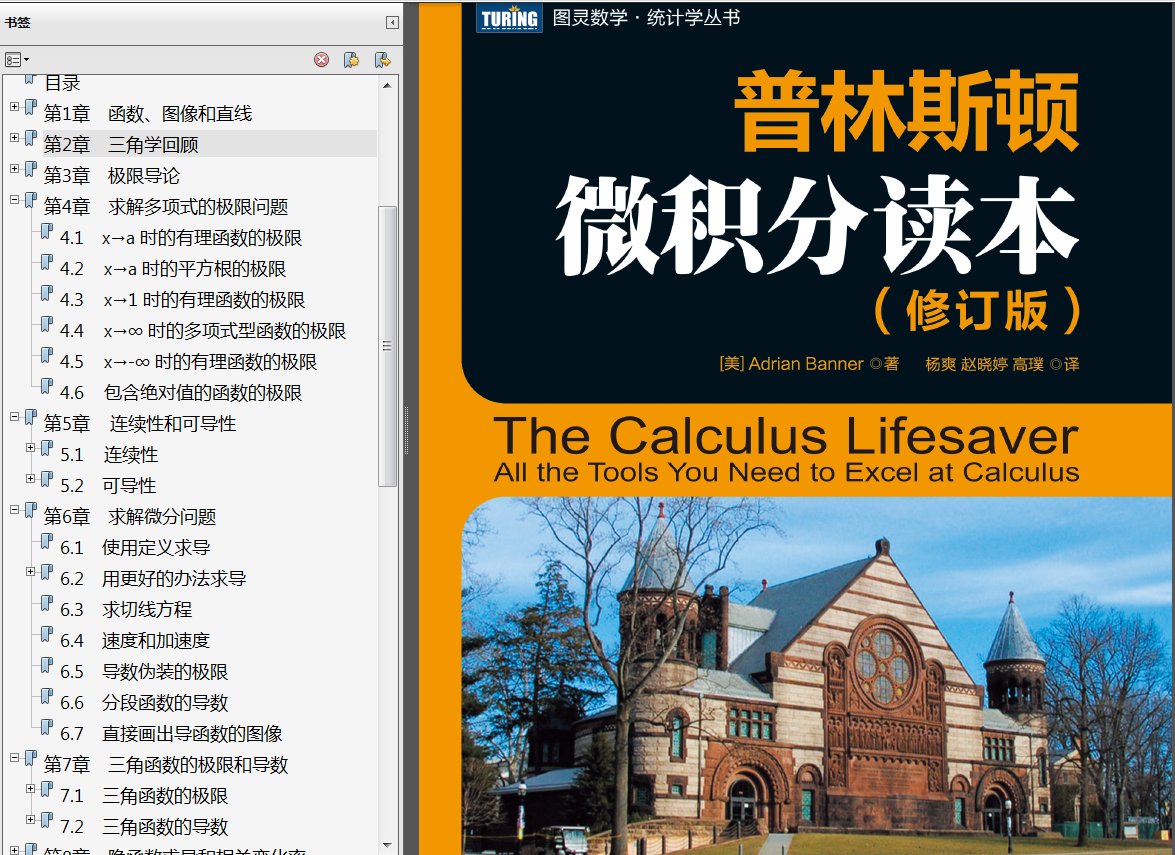The image size is (1175, 855).
Task: Open bookmark 7.1 三角函数的极限
Action: (144, 796)
